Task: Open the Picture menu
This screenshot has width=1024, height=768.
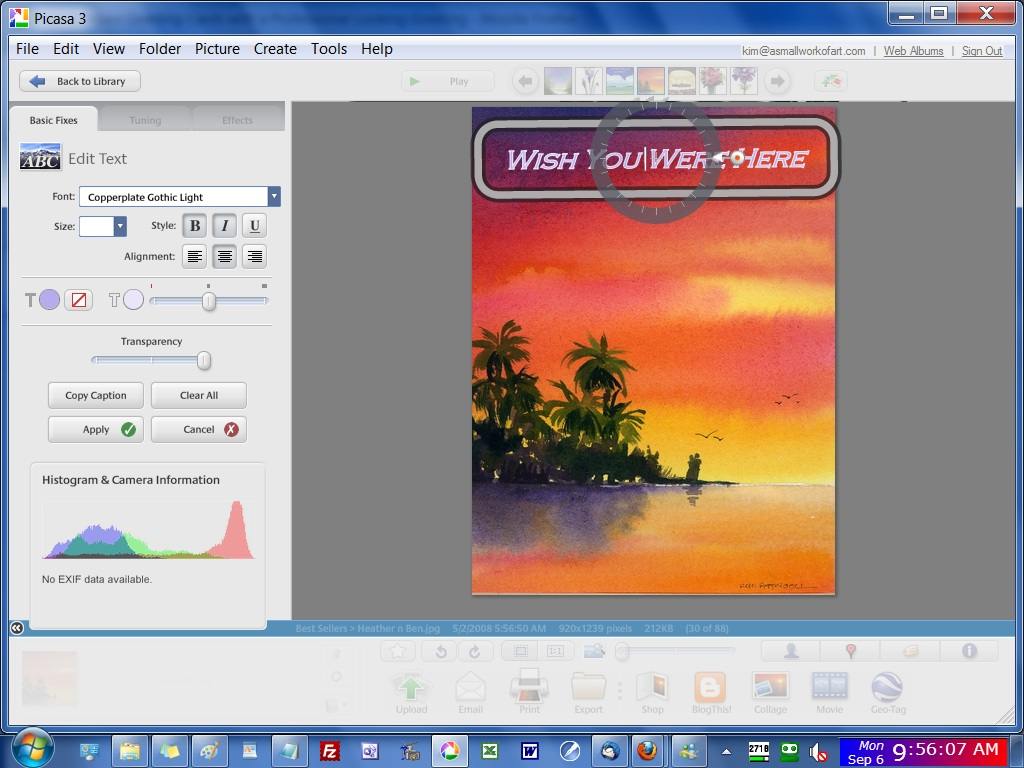Action: pyautogui.click(x=217, y=49)
